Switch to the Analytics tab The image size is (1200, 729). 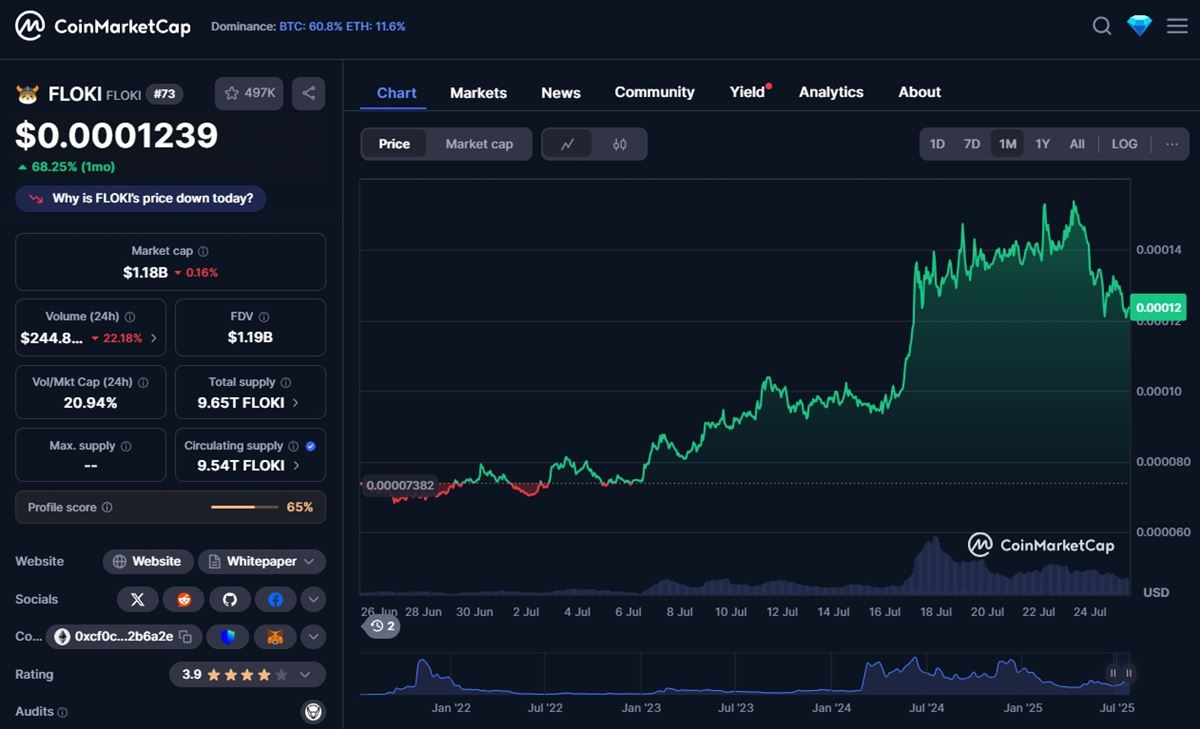tap(831, 92)
